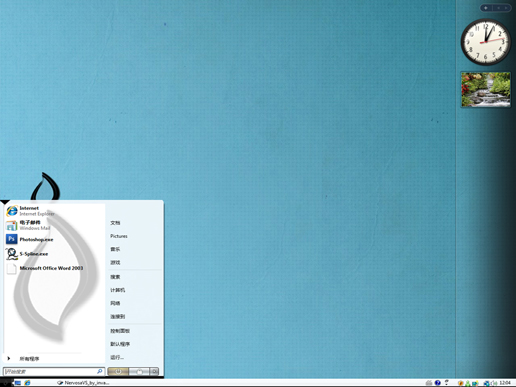Click the sidebar add gadget plus button
The height and width of the screenshot is (387, 516).
[x=486, y=7]
